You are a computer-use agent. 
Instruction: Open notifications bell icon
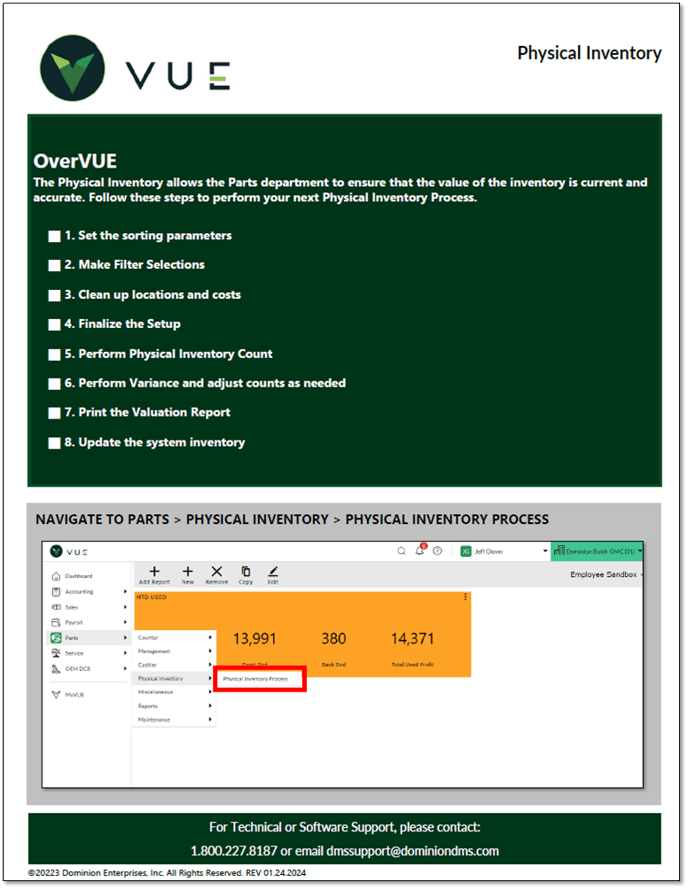(420, 551)
